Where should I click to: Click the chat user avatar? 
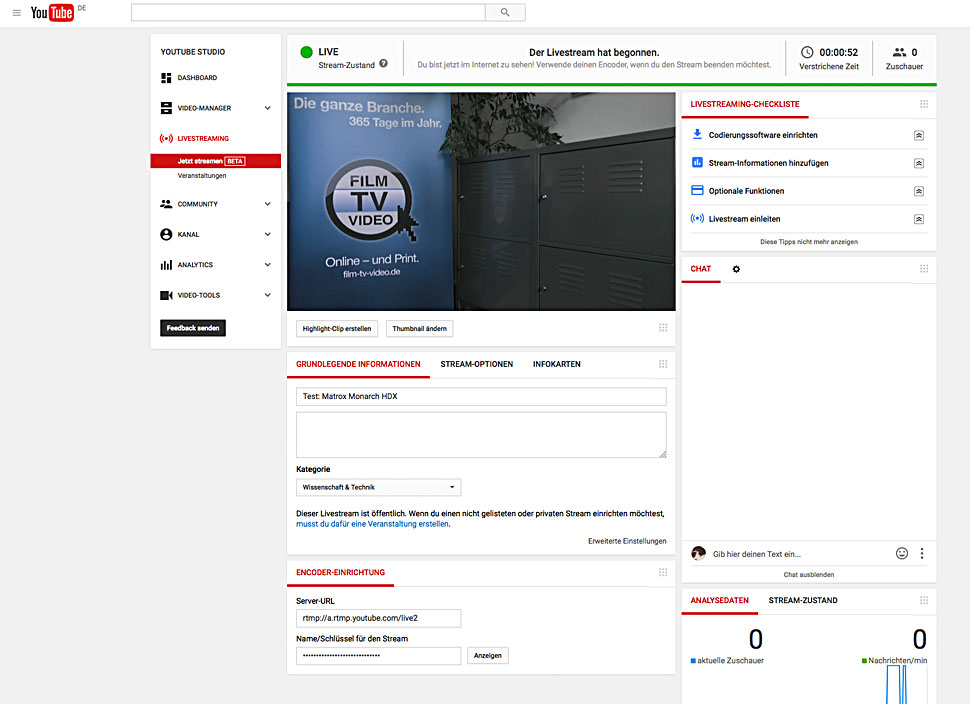point(698,554)
